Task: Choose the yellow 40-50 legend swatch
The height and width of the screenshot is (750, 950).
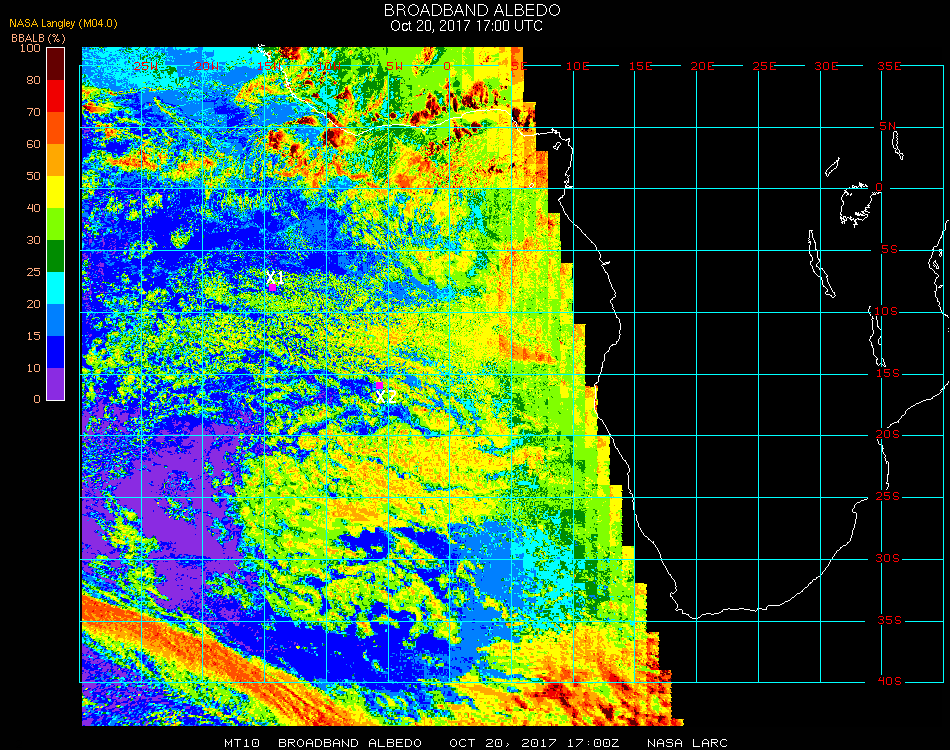Action: tap(55, 192)
